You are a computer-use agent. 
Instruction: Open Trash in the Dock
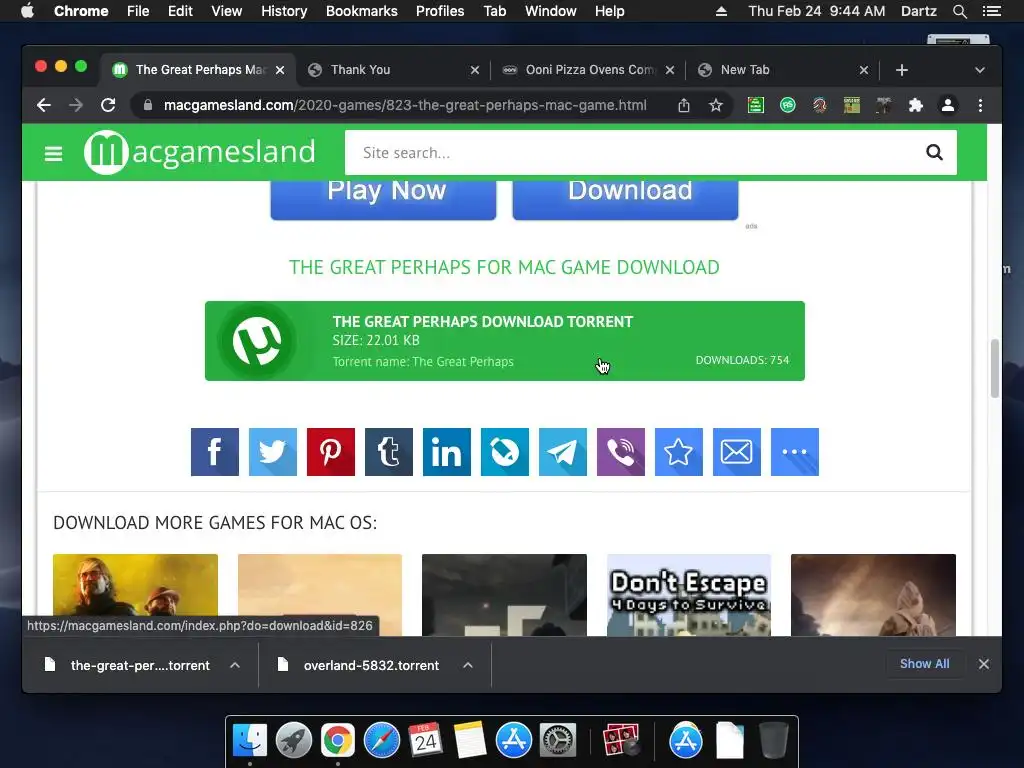774,740
